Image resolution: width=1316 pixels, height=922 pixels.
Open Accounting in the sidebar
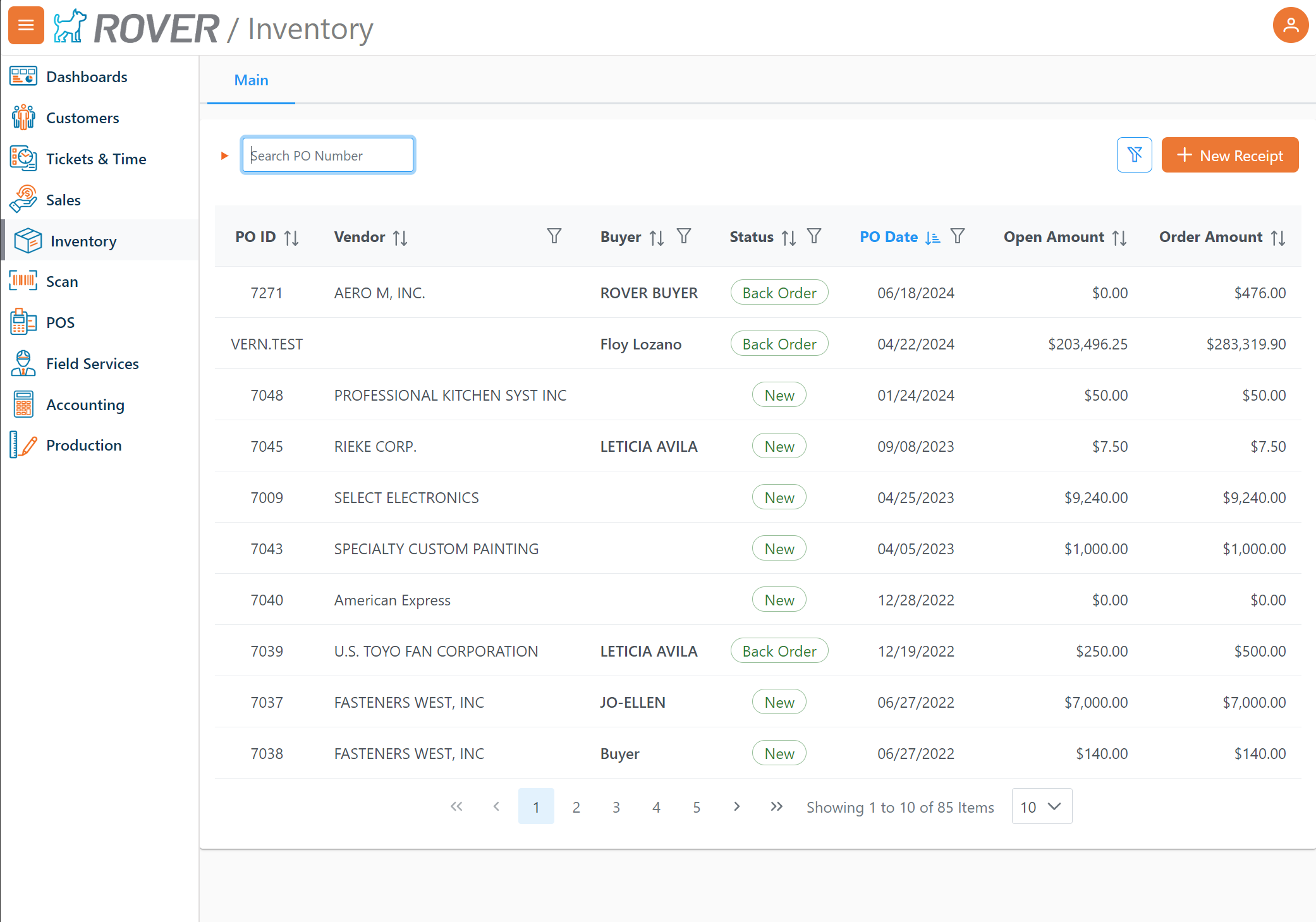85,404
